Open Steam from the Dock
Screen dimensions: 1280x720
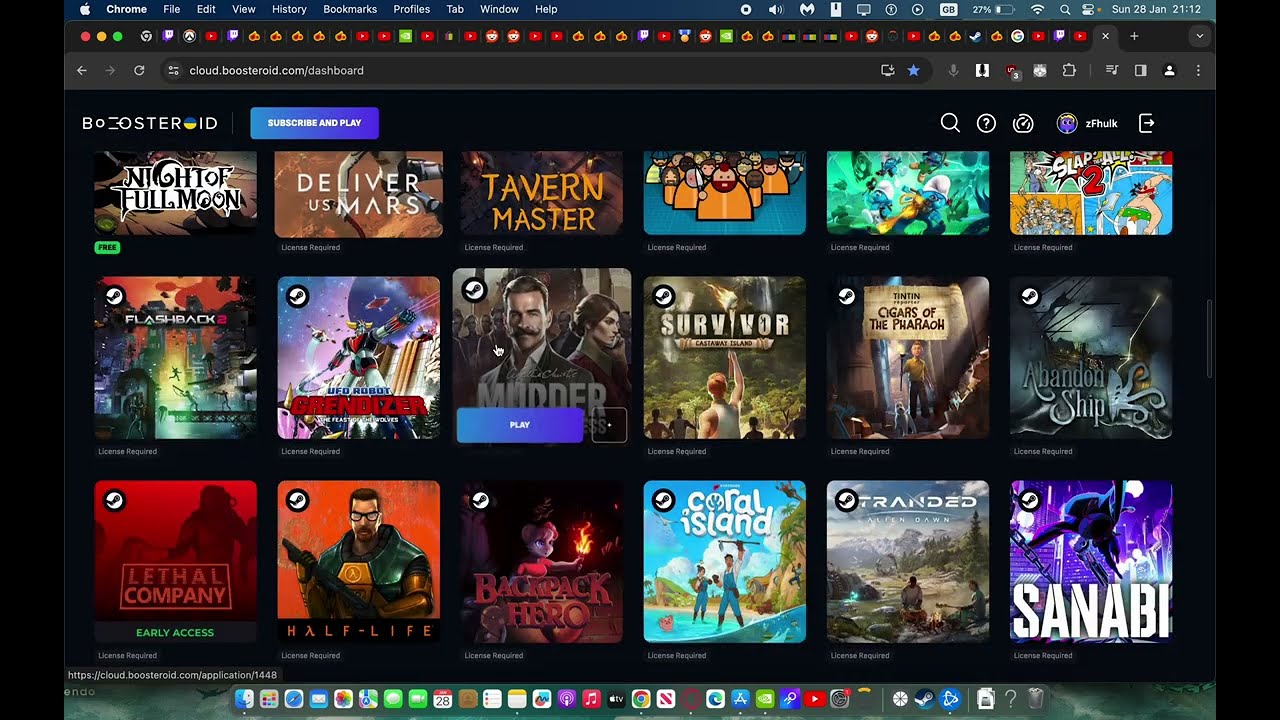[924, 699]
